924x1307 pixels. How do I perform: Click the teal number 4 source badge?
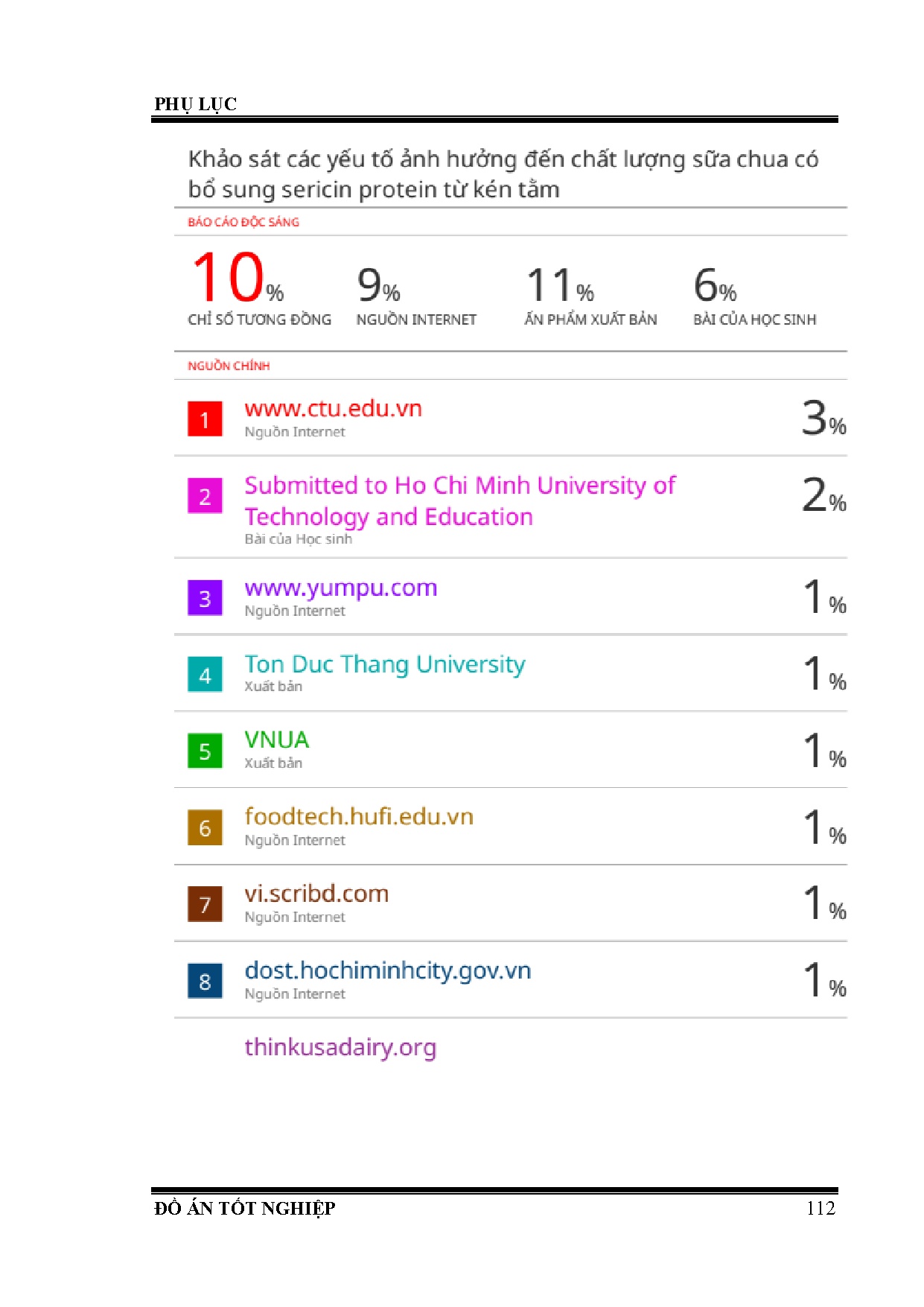[205, 675]
